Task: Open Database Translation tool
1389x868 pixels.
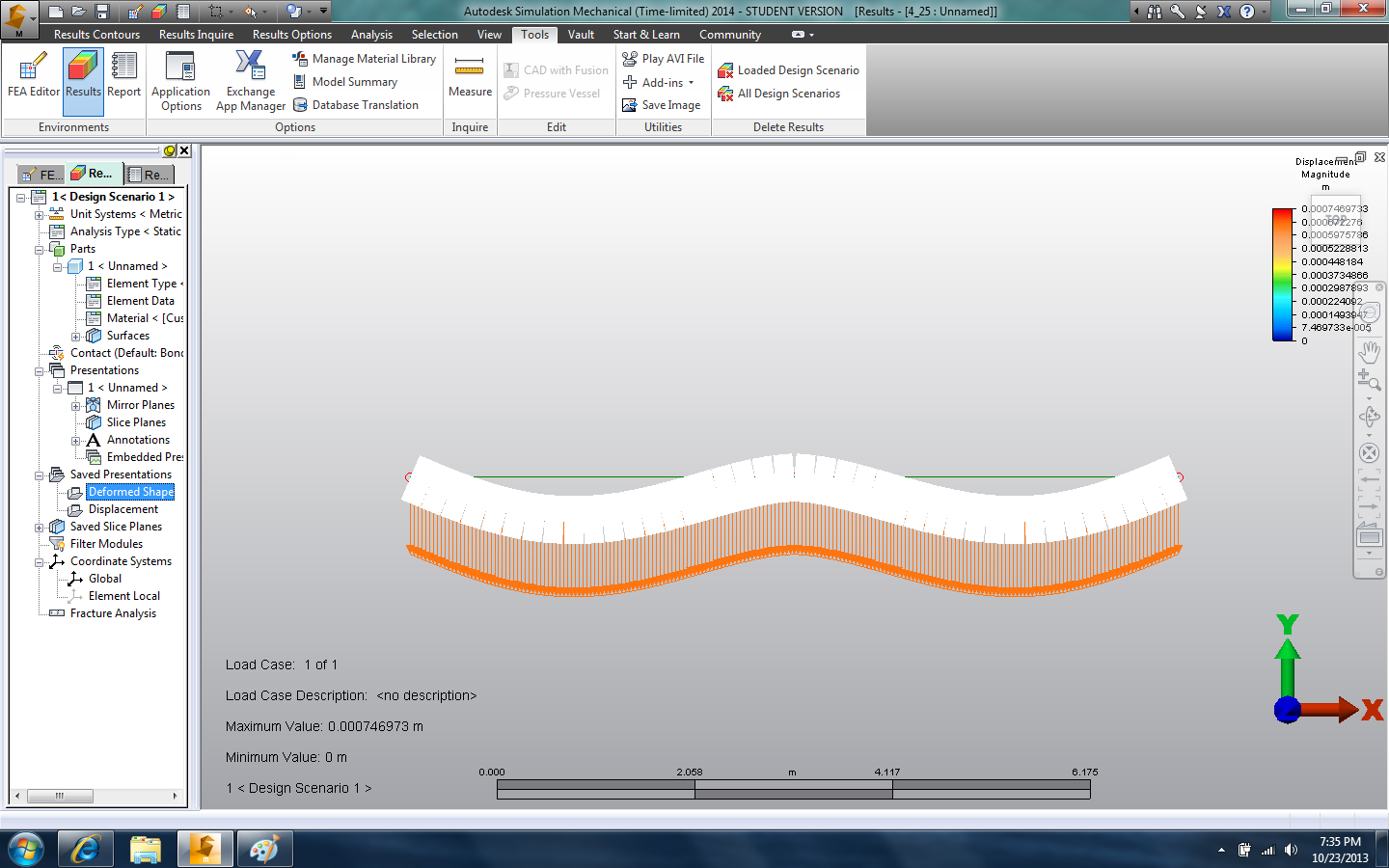Action: pos(355,105)
